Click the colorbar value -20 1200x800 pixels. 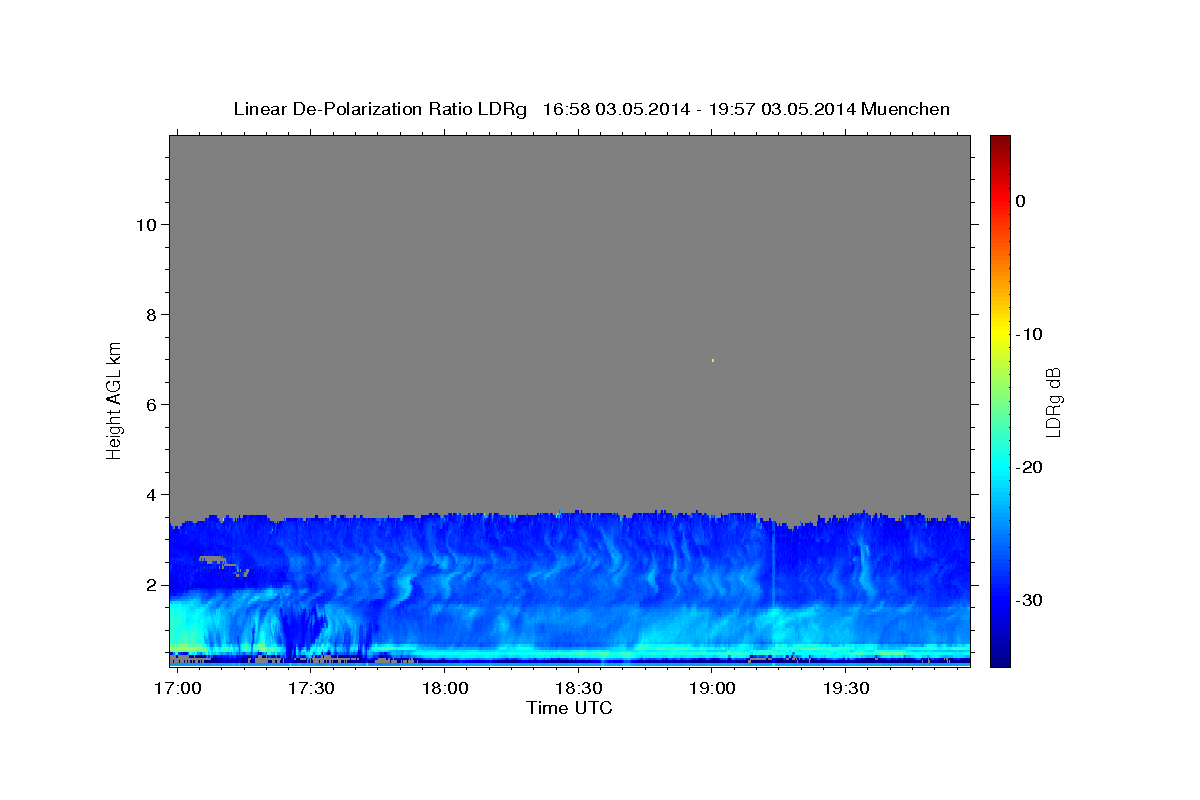point(1029,467)
